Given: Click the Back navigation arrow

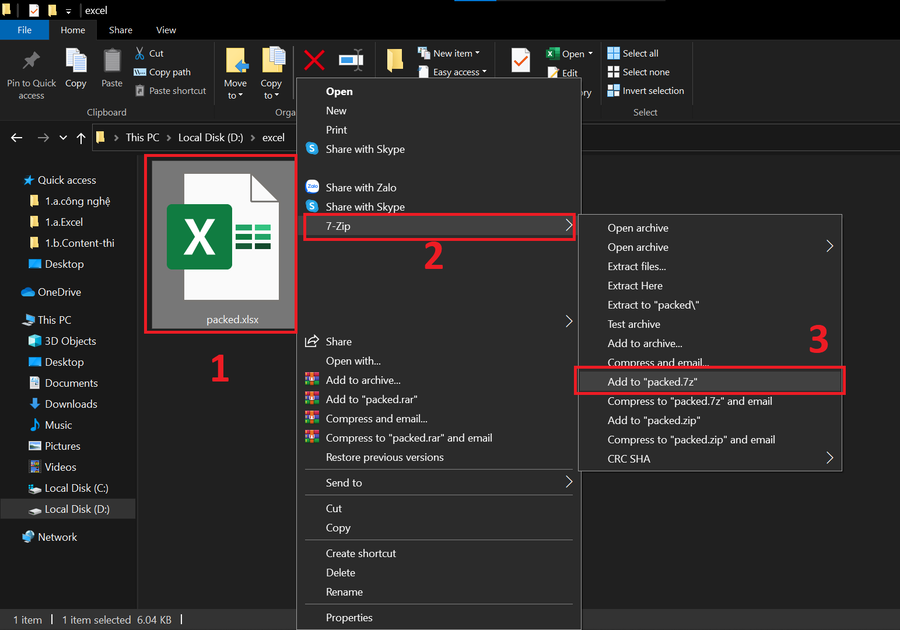Looking at the screenshot, I should (17, 138).
